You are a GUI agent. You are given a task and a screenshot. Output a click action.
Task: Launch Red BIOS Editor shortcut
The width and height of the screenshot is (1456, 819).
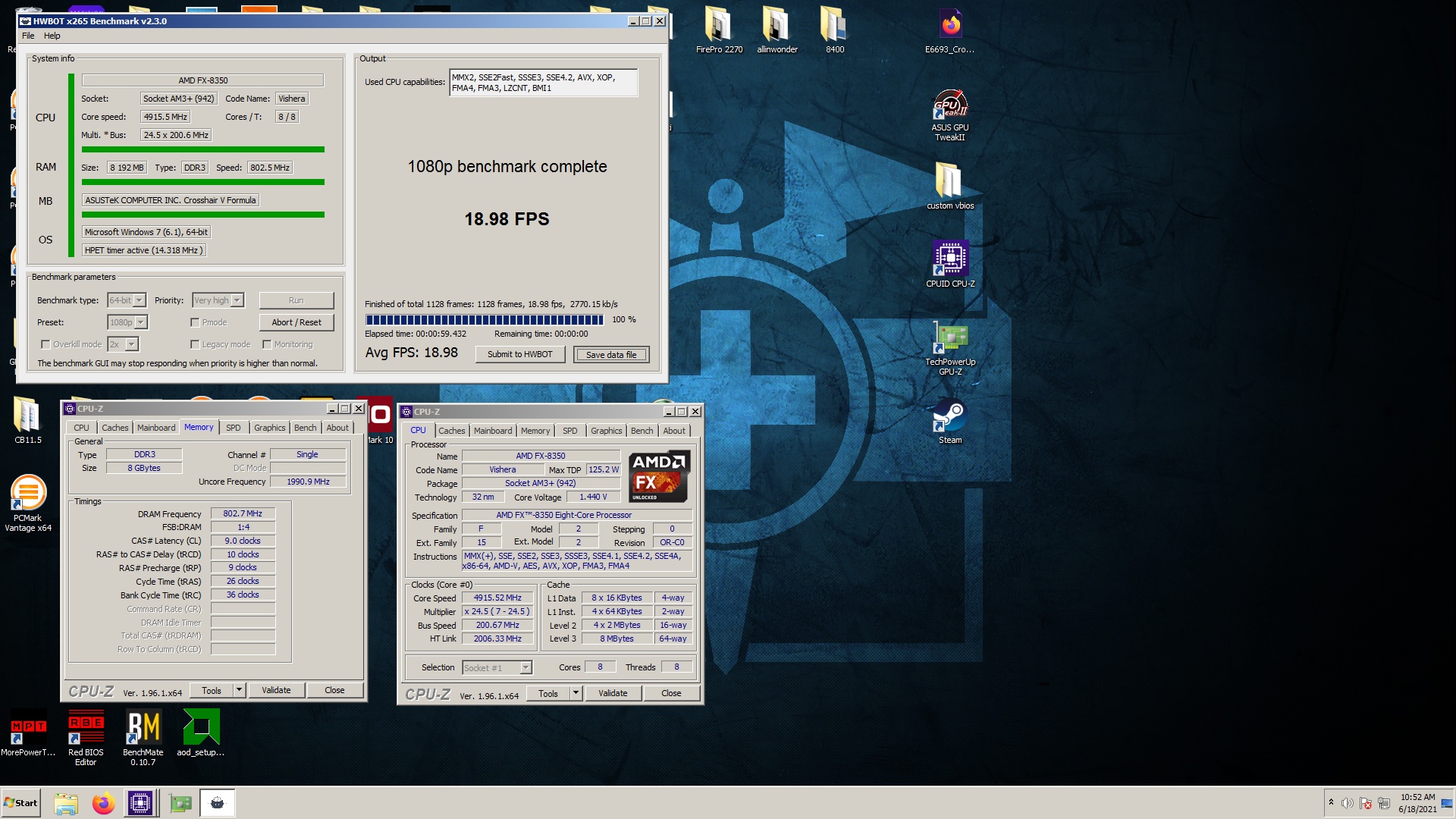86,738
